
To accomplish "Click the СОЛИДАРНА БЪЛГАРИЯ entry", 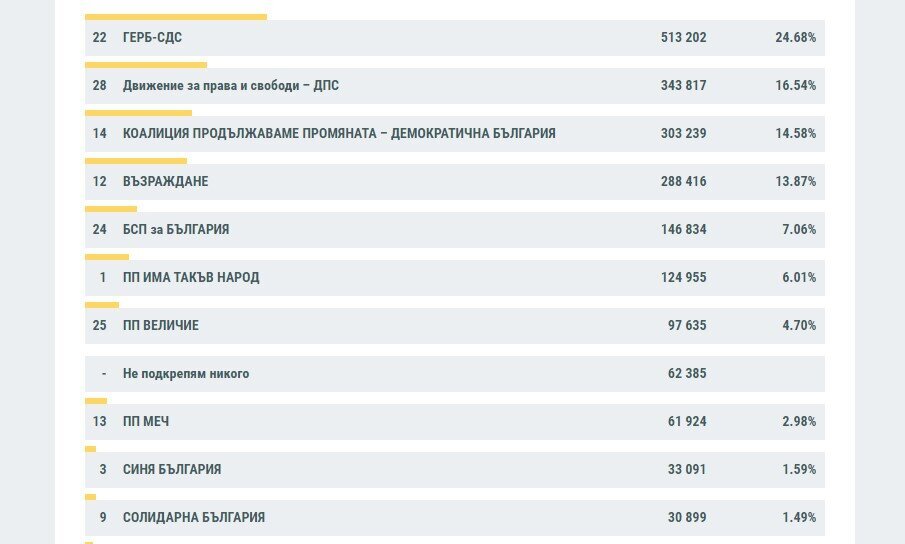I will [455, 517].
